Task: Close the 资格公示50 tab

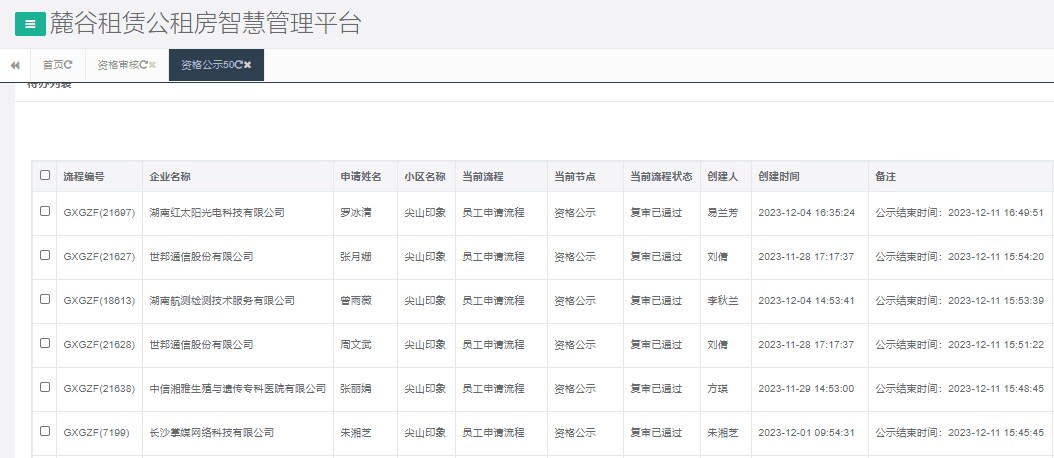Action: pyautogui.click(x=248, y=65)
